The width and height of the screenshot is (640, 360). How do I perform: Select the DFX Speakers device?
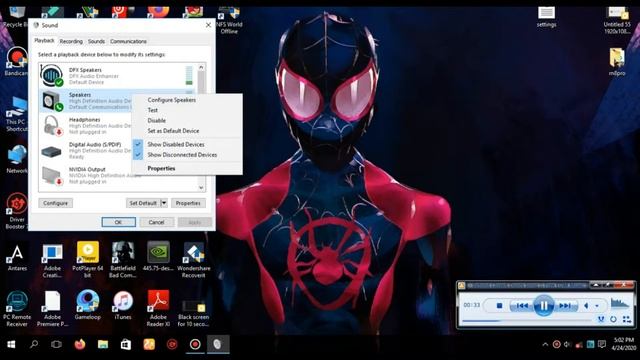point(118,76)
